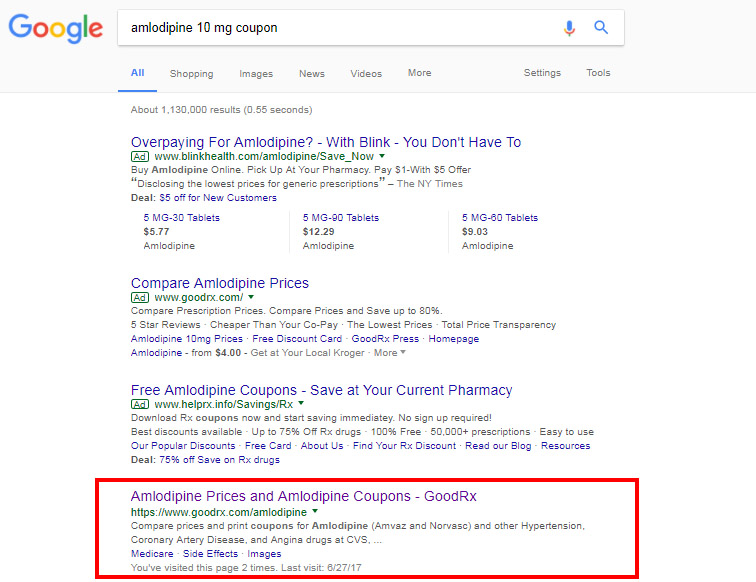Open the Overpaying For Amlodipine Blink ad
Viewport: 756px width, 582px height.
326,142
